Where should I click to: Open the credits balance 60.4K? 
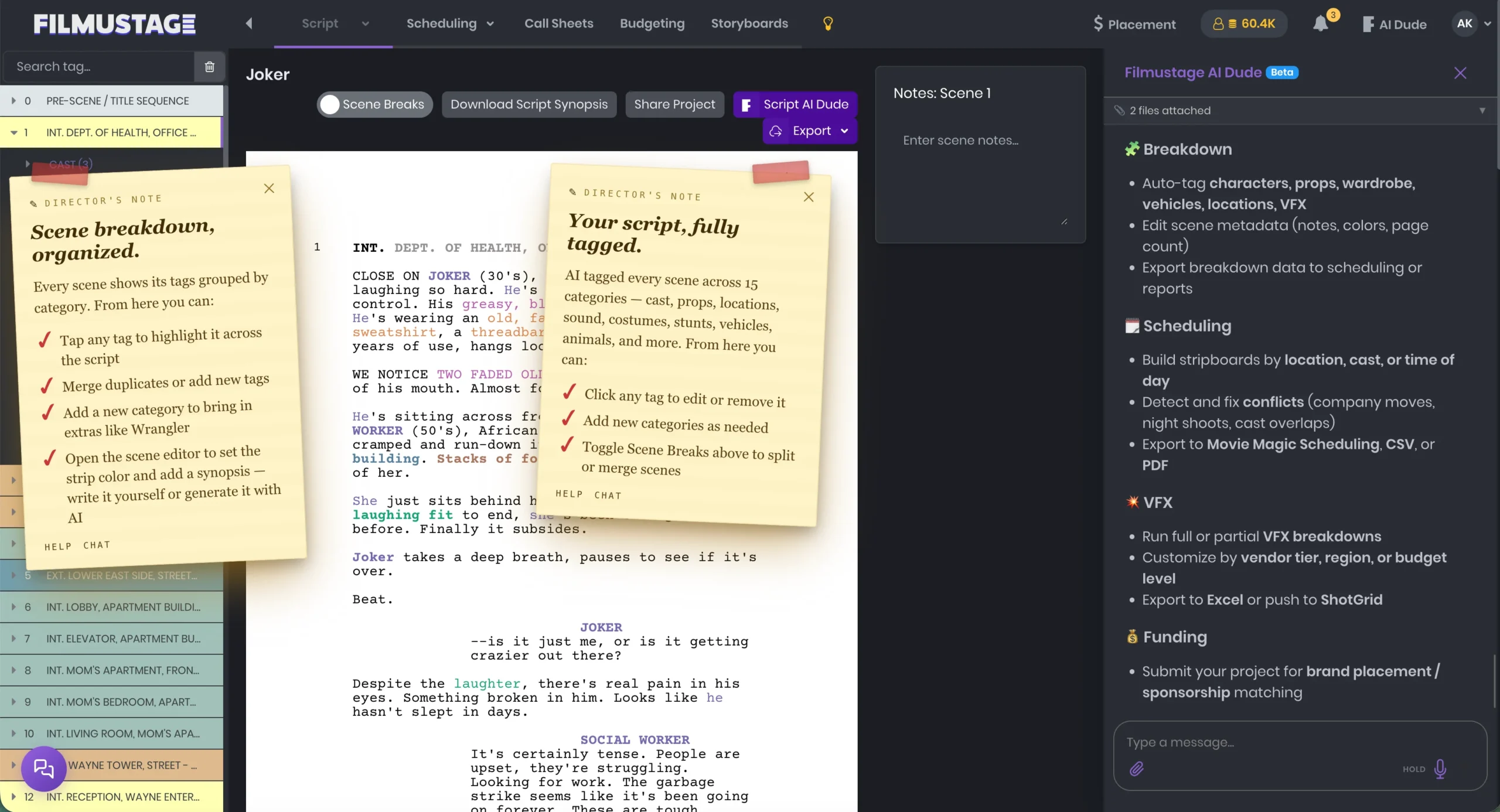(x=1244, y=24)
